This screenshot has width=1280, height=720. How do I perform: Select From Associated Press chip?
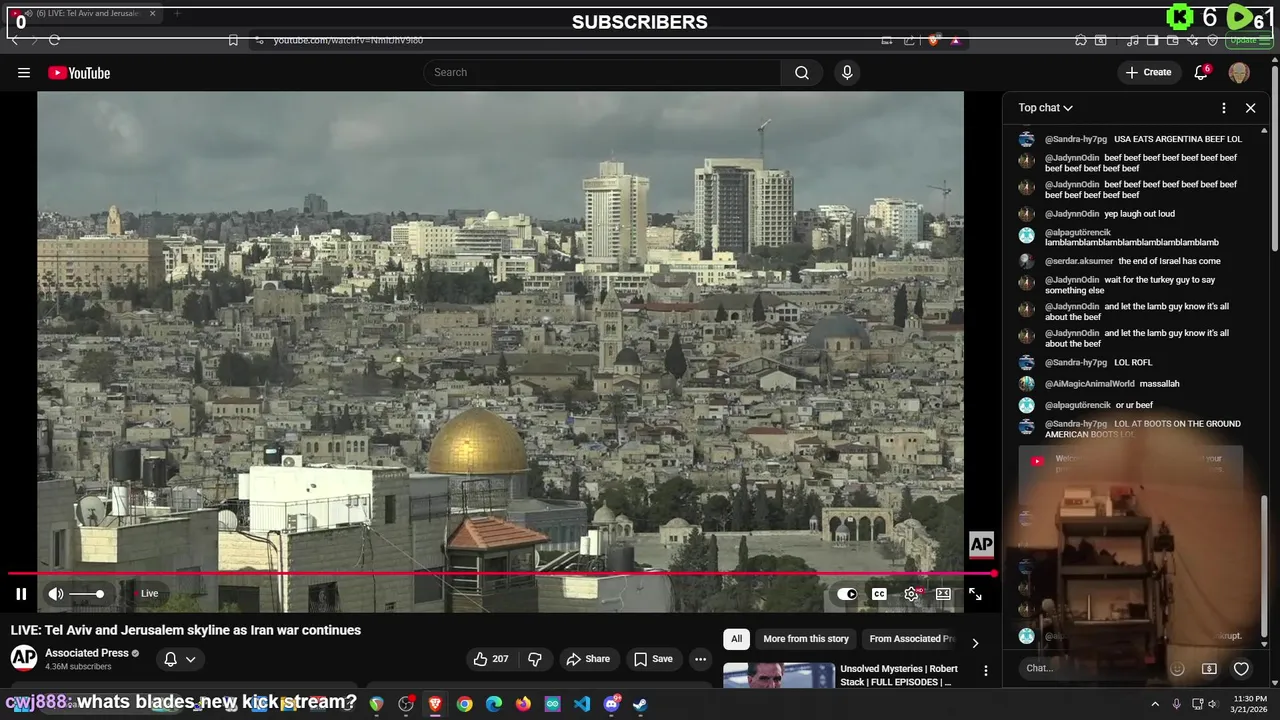pyautogui.click(x=910, y=639)
